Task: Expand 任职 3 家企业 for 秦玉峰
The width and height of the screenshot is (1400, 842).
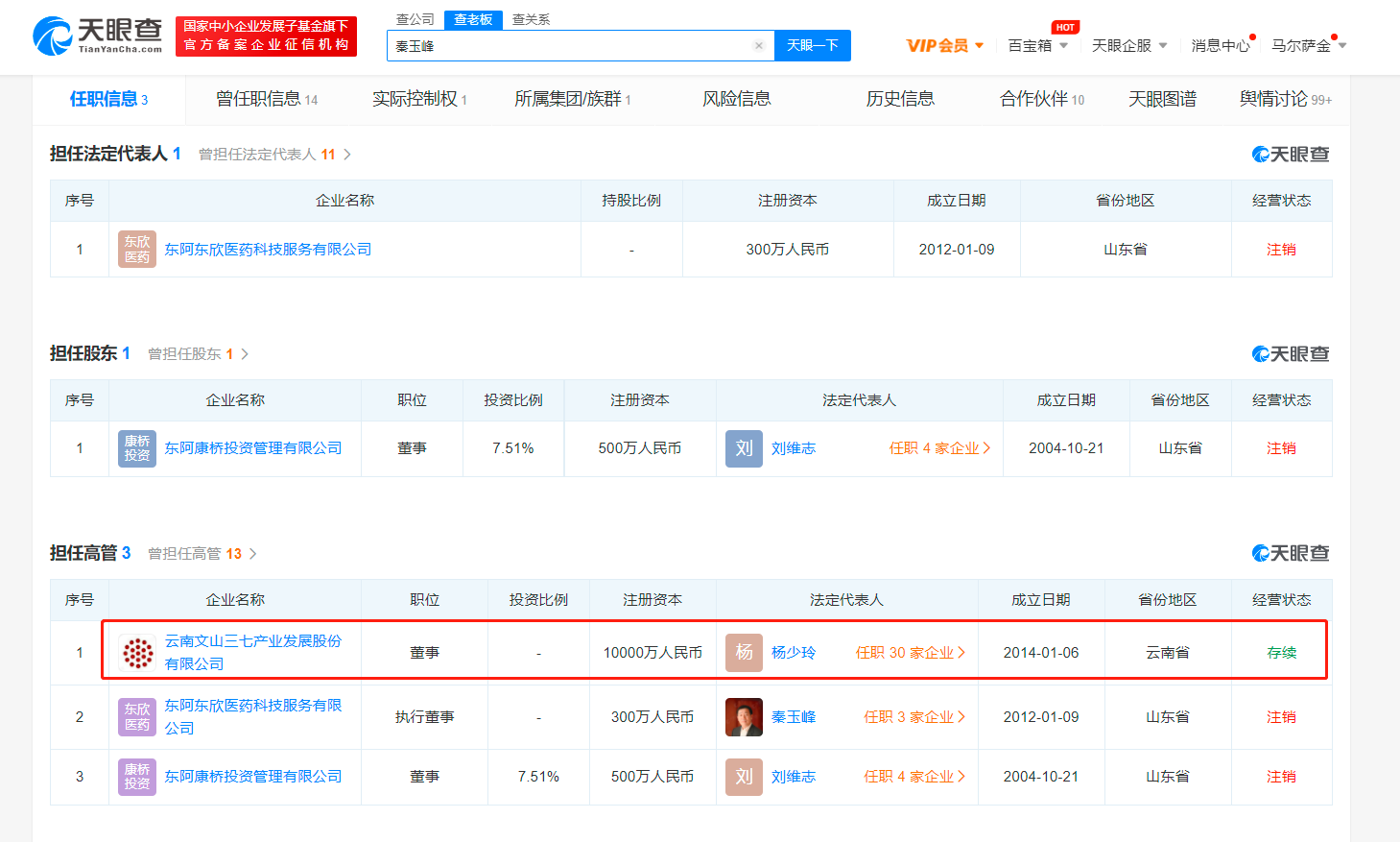Action: (914, 717)
